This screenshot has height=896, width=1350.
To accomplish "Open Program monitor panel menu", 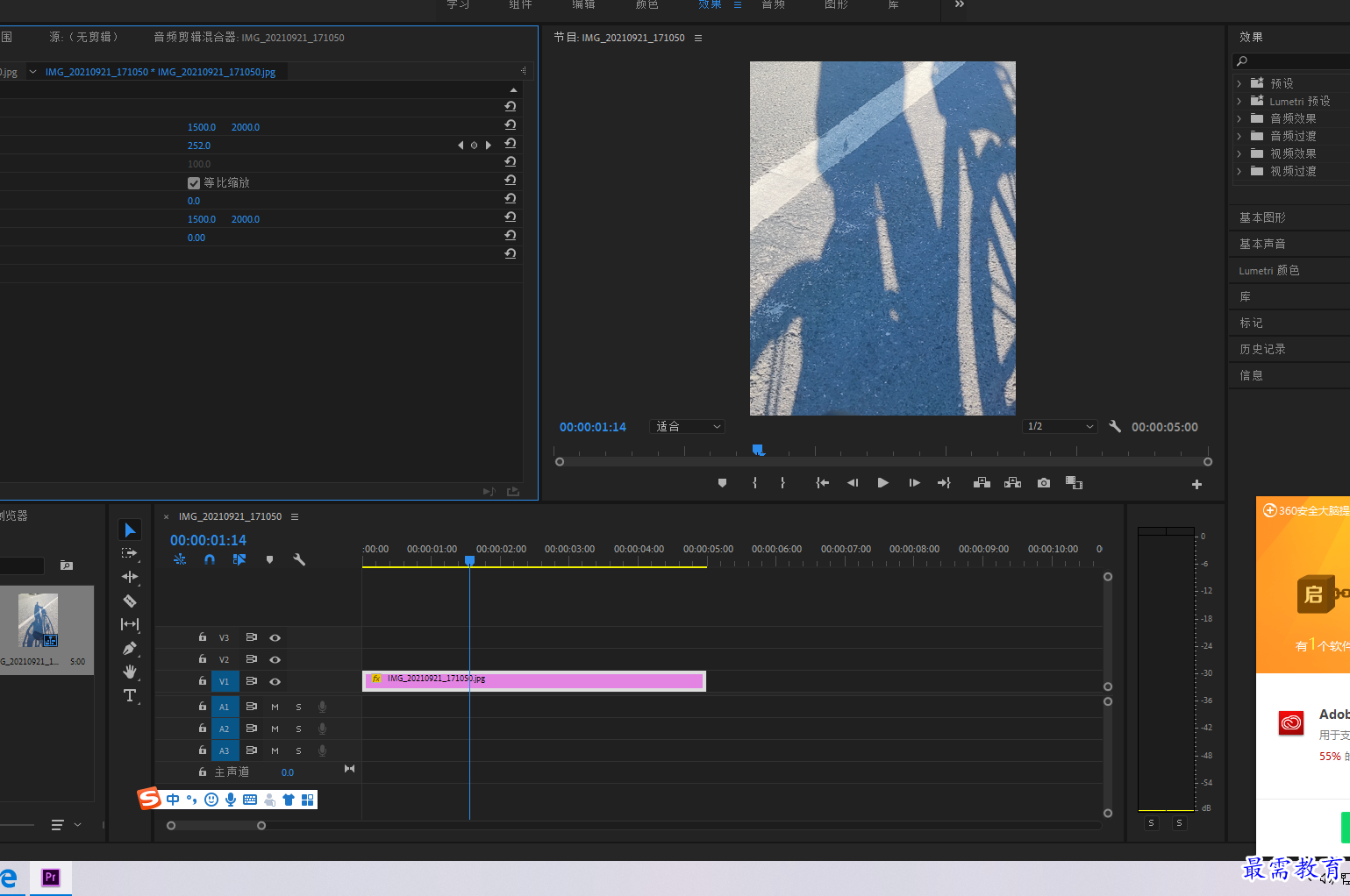I will click(x=698, y=38).
